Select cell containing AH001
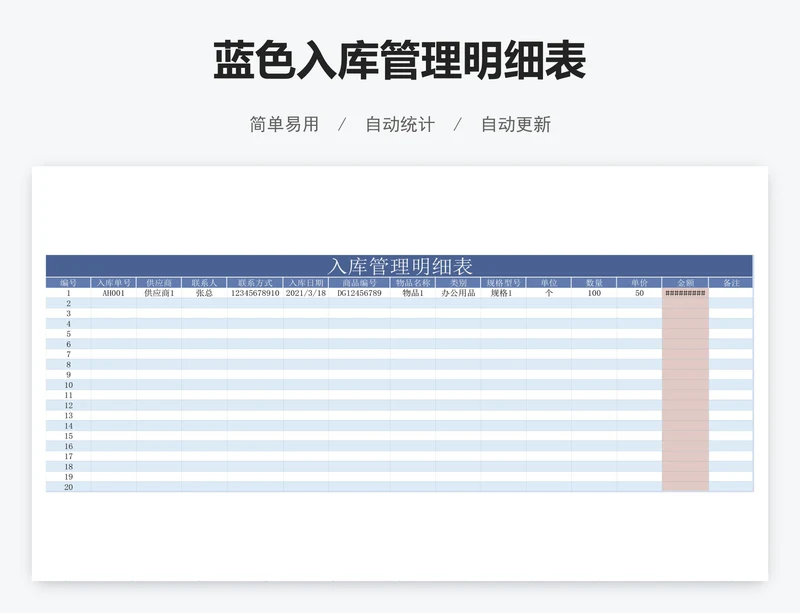800x613 pixels. (114, 294)
